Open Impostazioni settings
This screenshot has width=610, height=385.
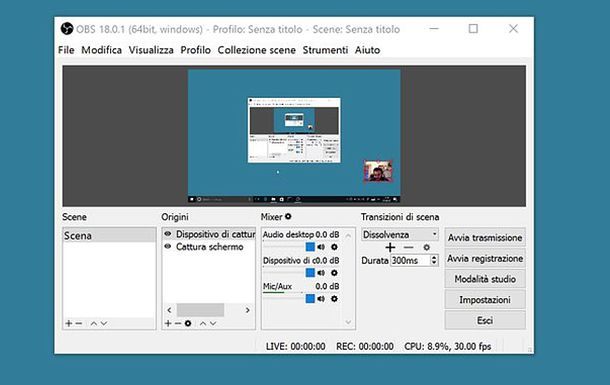[x=485, y=299]
